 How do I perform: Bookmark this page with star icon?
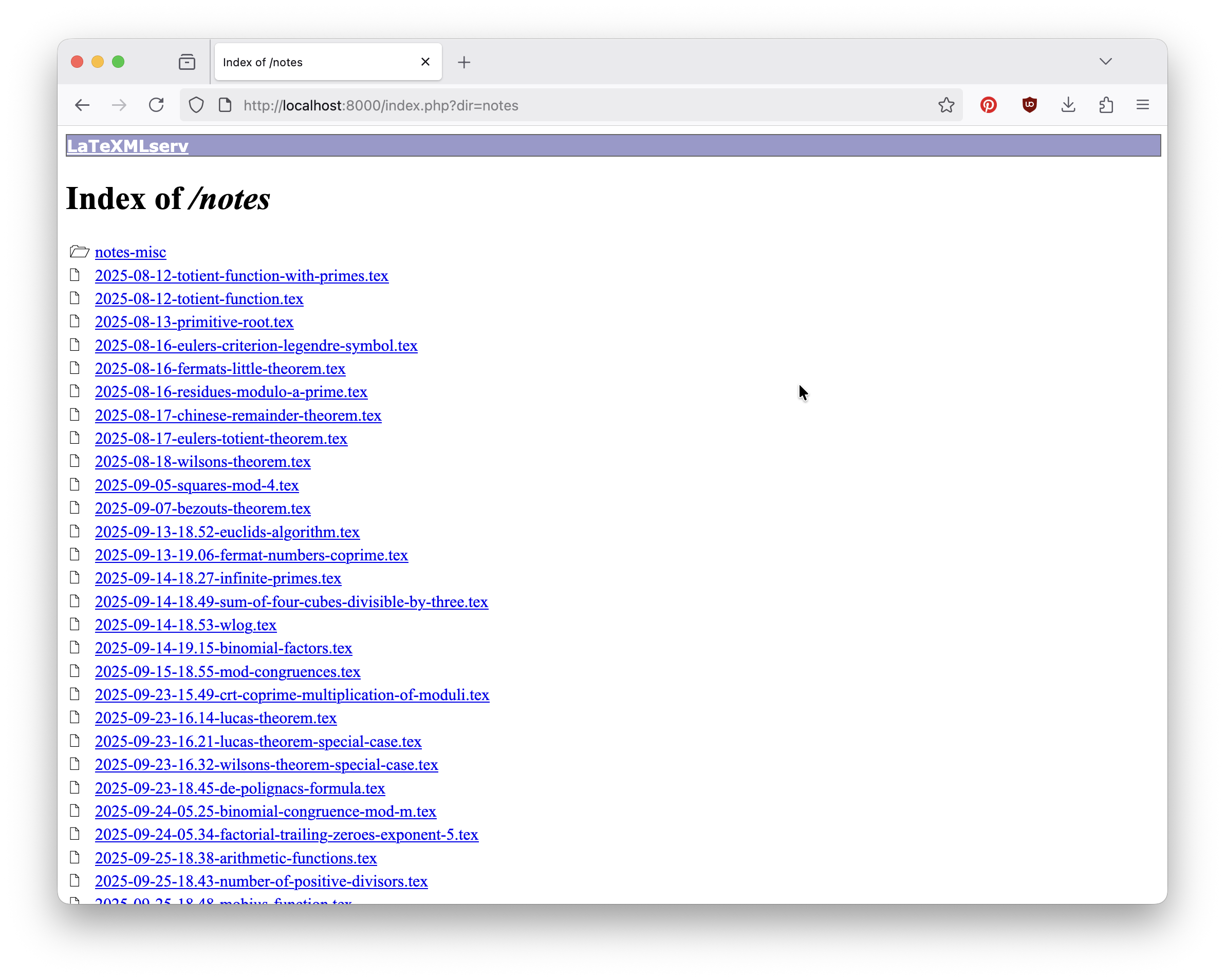[x=946, y=105]
